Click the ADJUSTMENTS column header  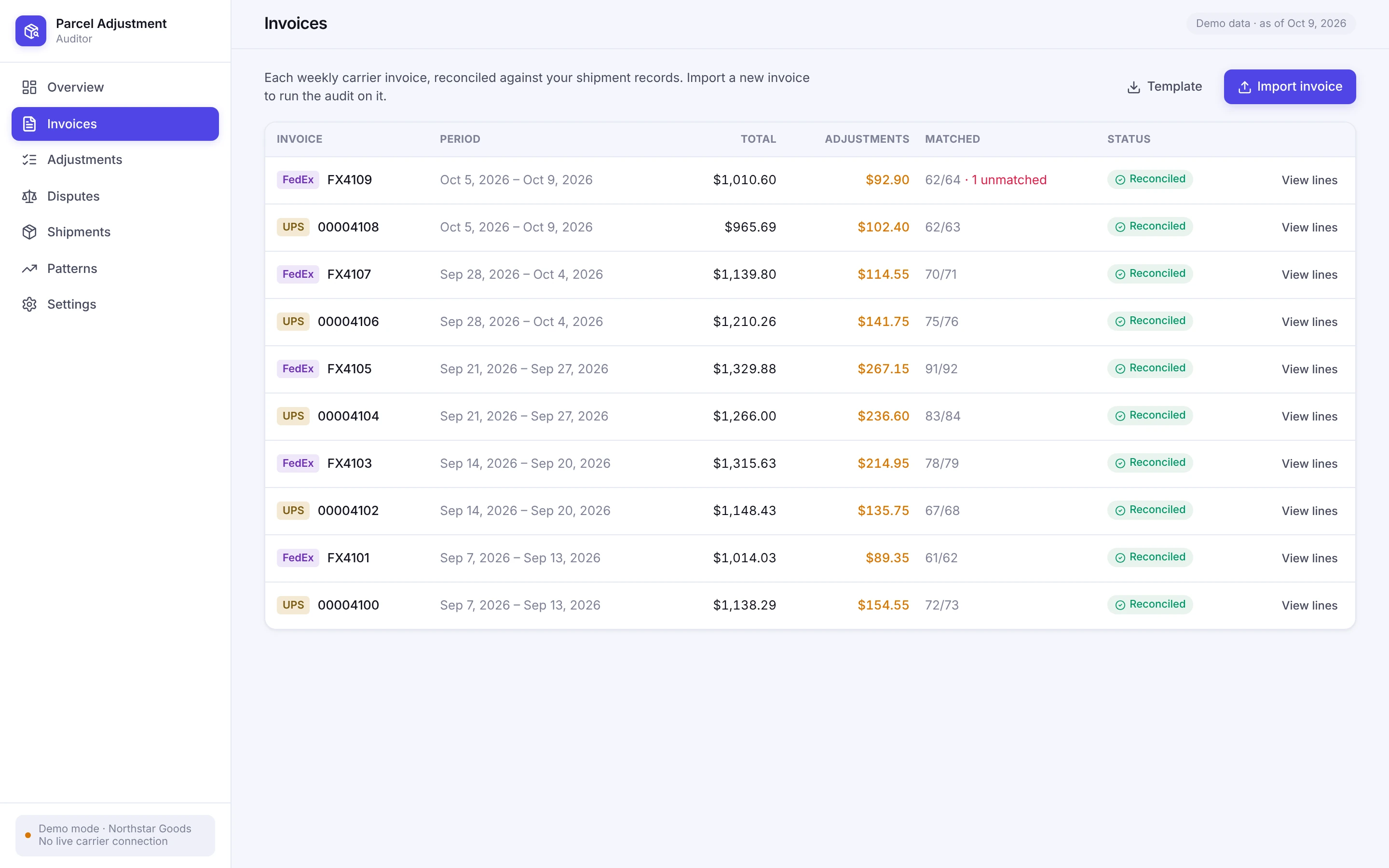(x=867, y=139)
